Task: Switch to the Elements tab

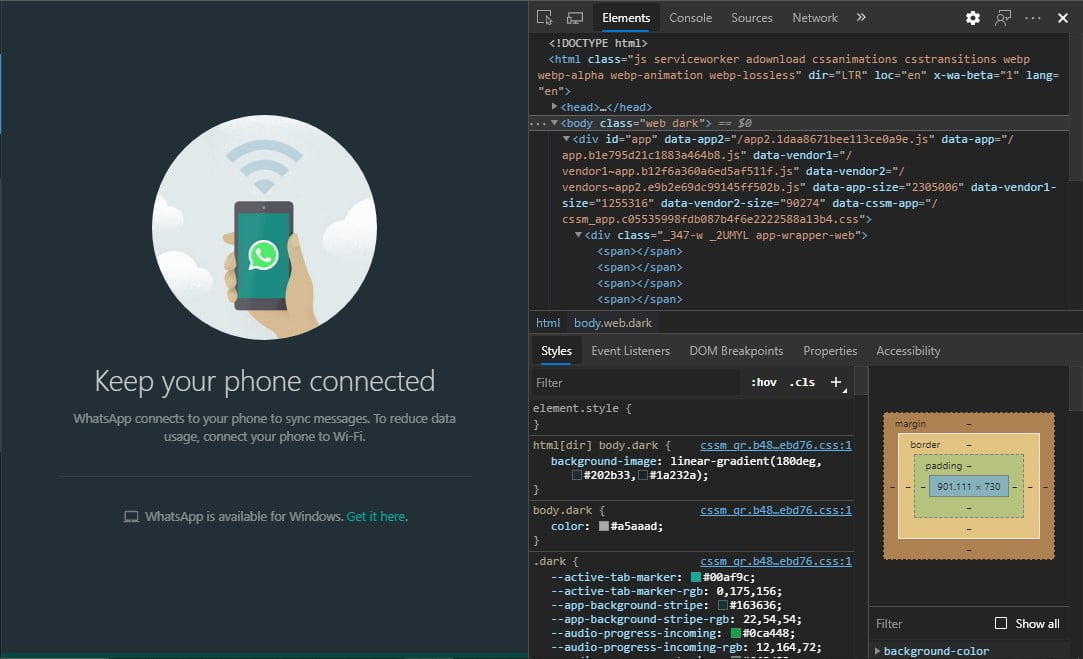Action: pos(626,18)
